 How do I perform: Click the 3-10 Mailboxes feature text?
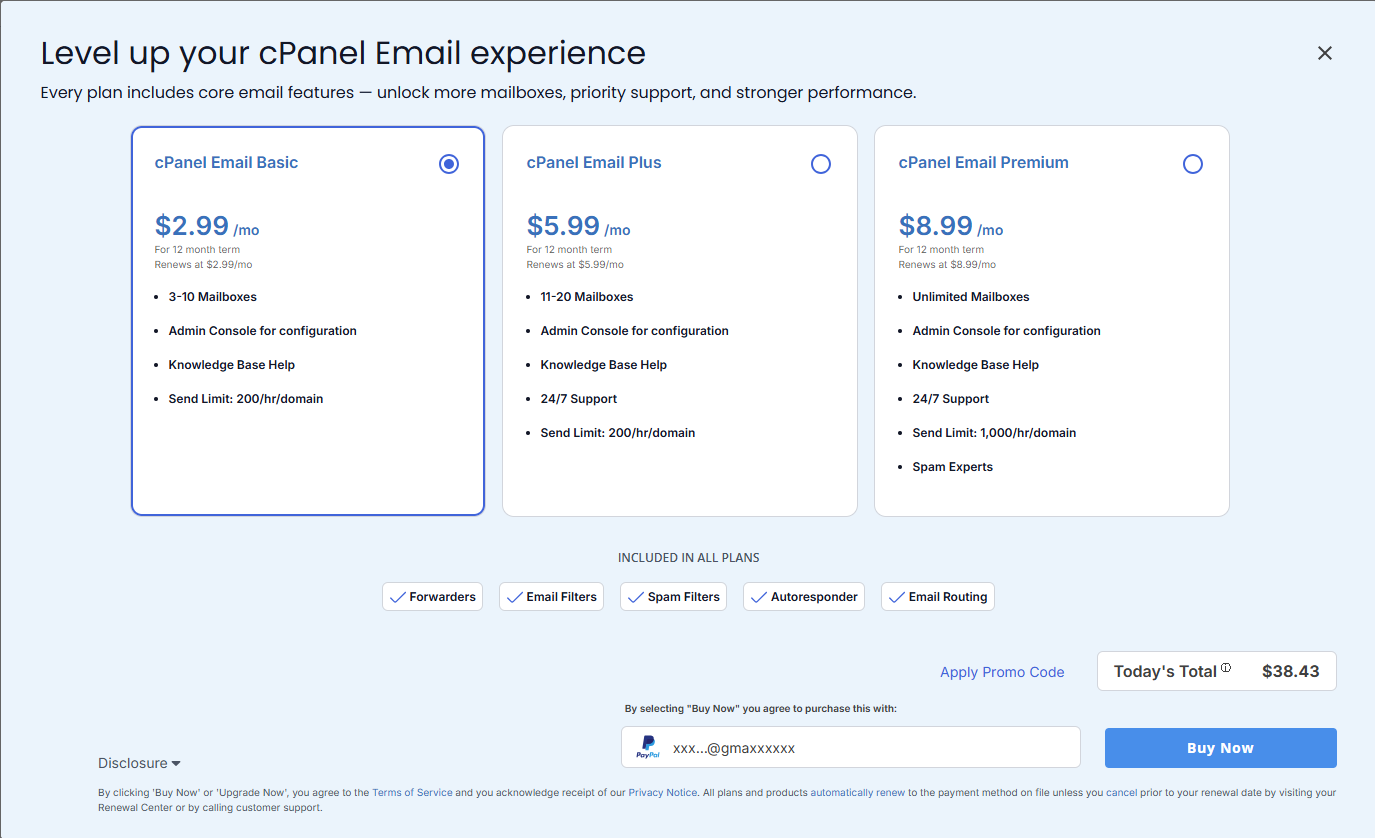(212, 297)
